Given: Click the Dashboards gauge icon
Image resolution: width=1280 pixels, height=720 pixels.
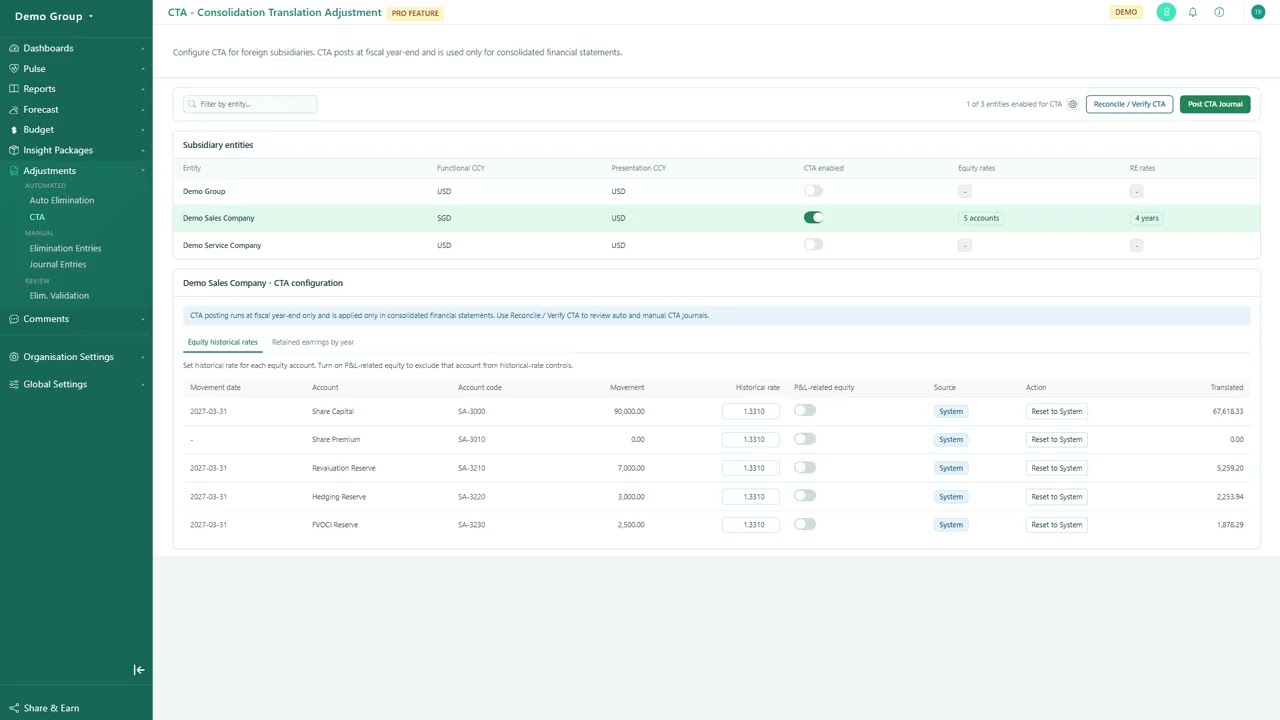Looking at the screenshot, I should pos(14,48).
